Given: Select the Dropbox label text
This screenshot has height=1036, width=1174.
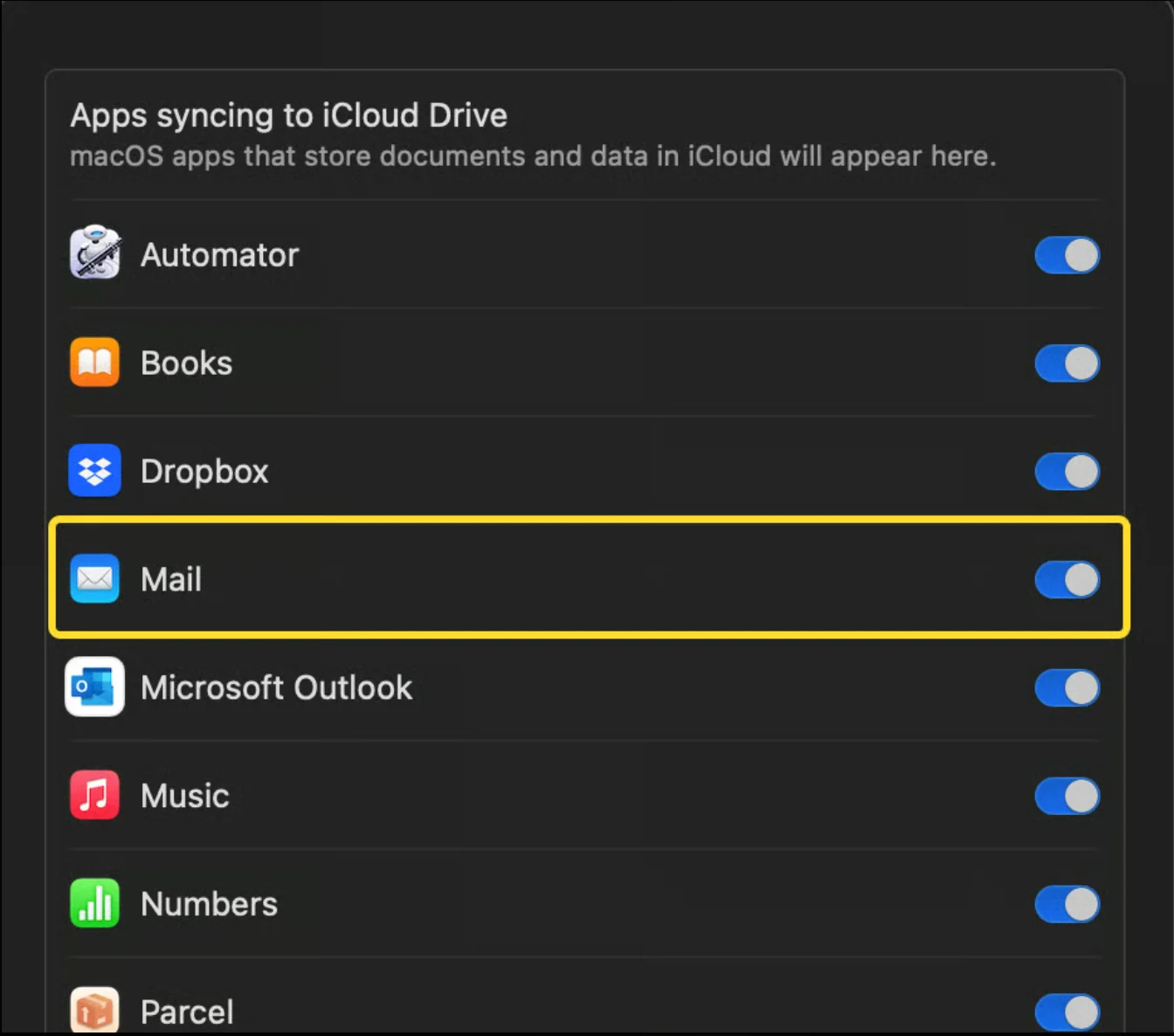Looking at the screenshot, I should pyautogui.click(x=204, y=472).
